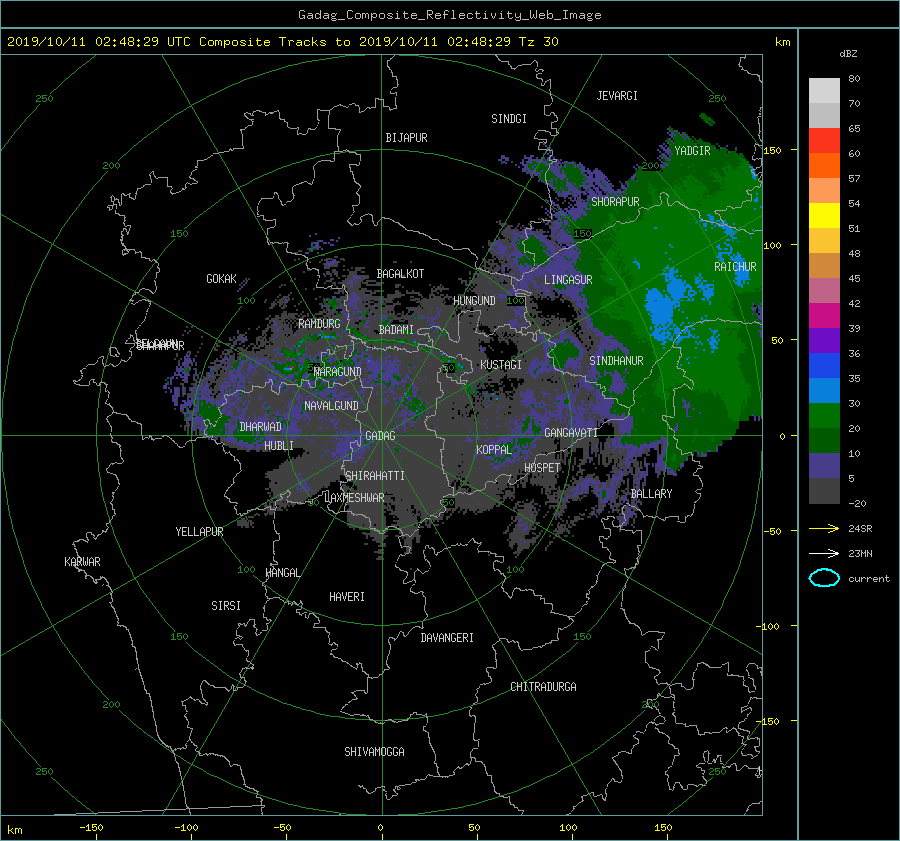This screenshot has height=841, width=900.
Task: Click the HAVERI city label
Action: 347,597
